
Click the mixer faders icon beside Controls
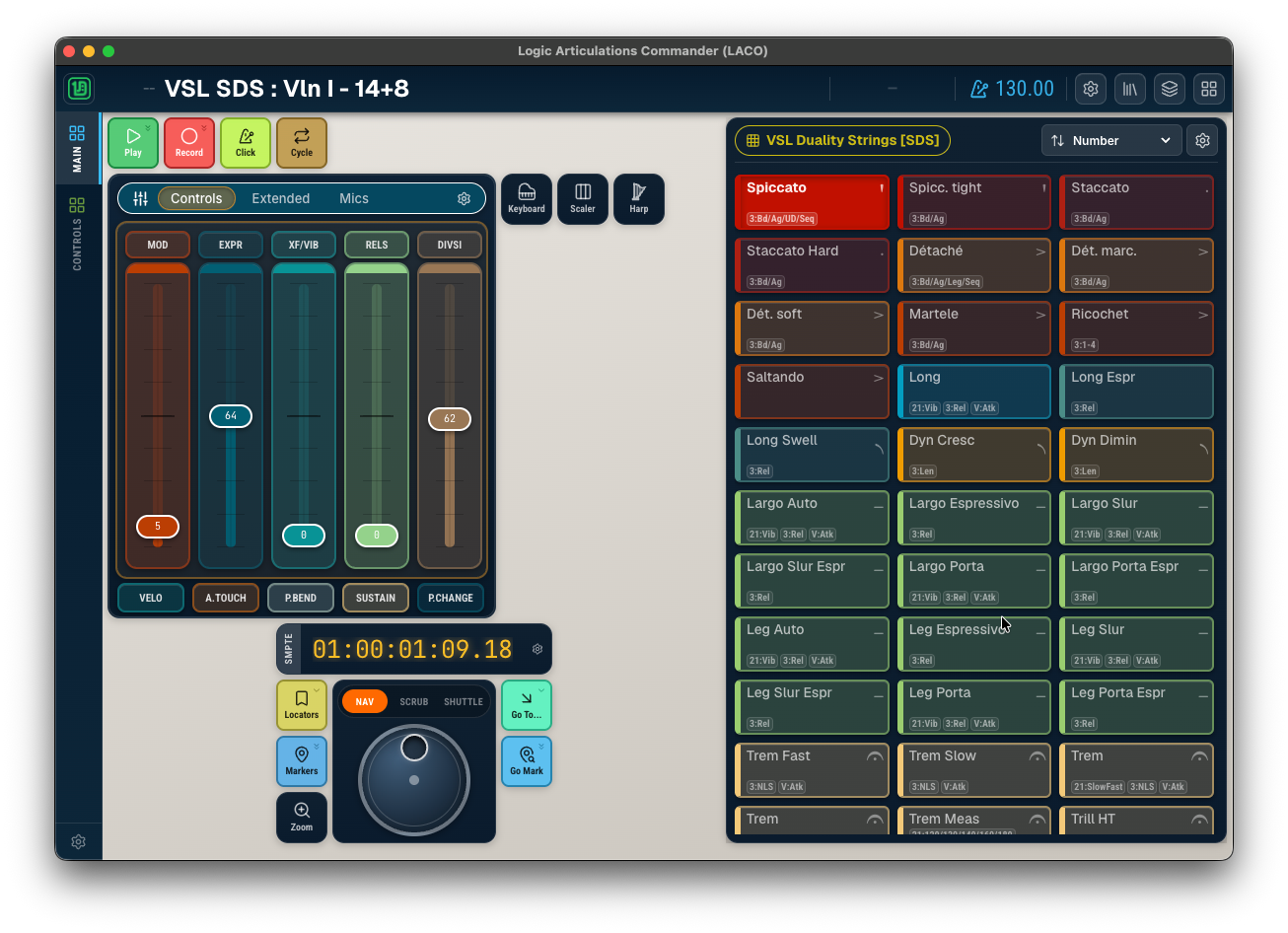[x=141, y=198]
